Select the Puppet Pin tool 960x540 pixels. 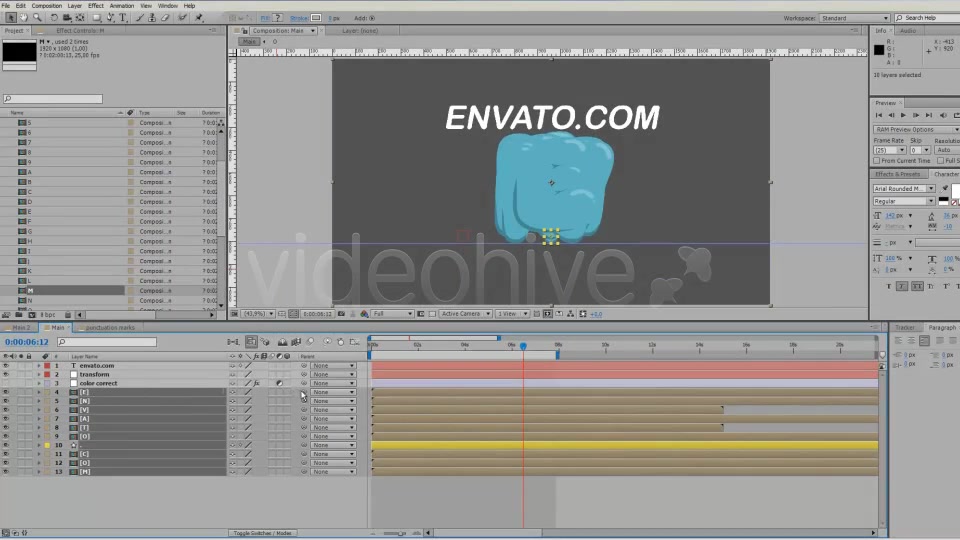click(198, 18)
